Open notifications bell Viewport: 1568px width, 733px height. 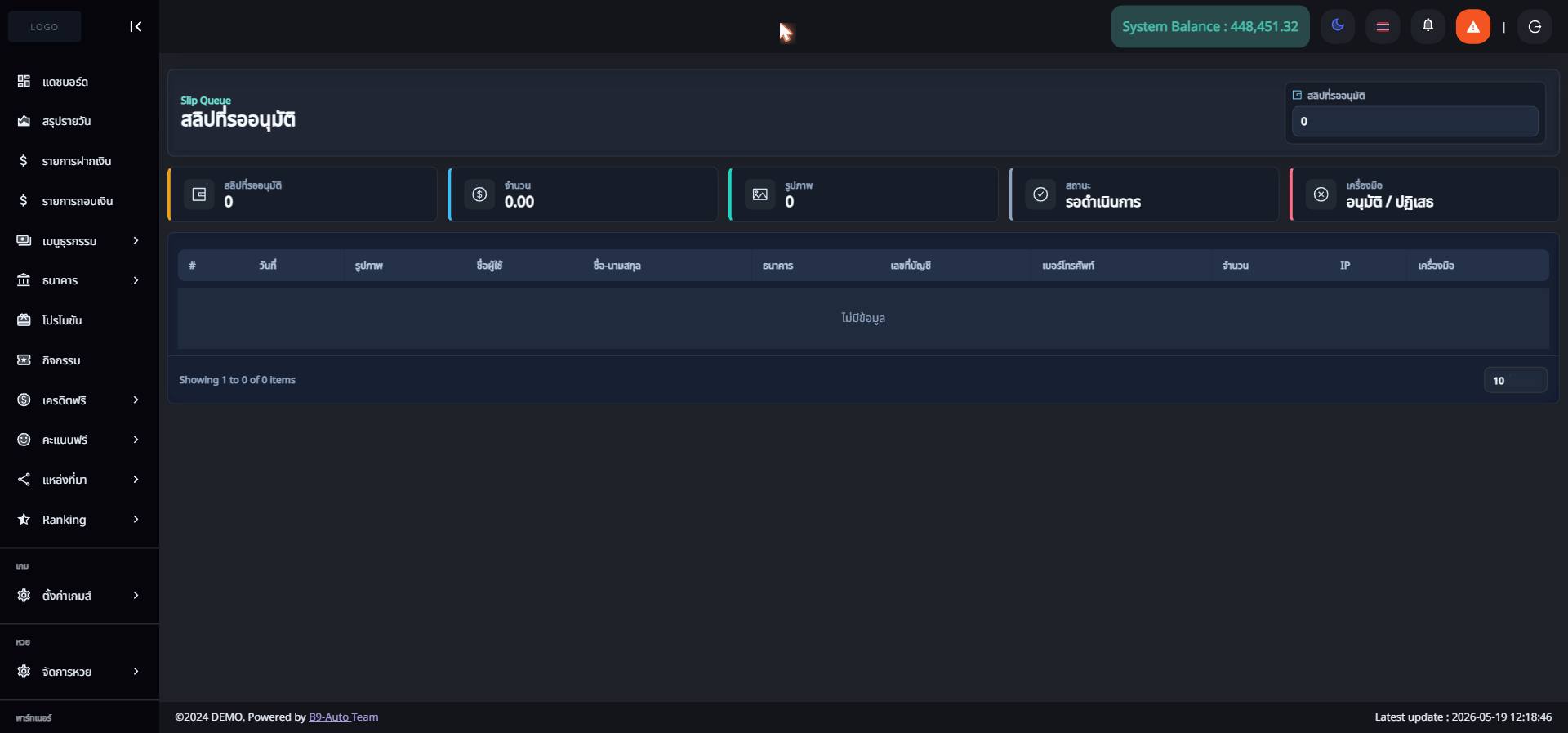[x=1428, y=26]
